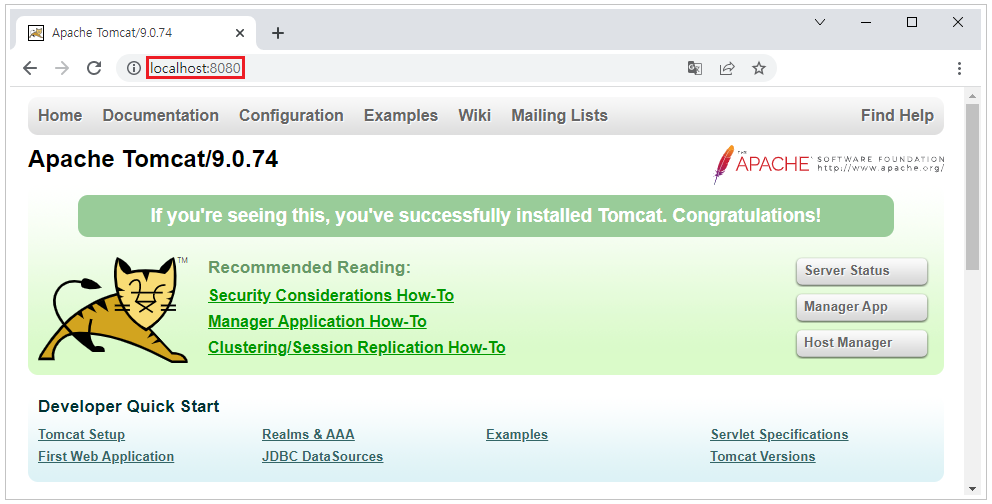Open Clustering/Session Replication How-To link

[x=357, y=347]
